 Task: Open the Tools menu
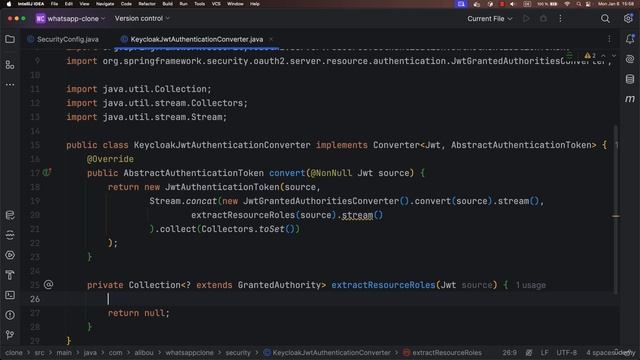200,4
